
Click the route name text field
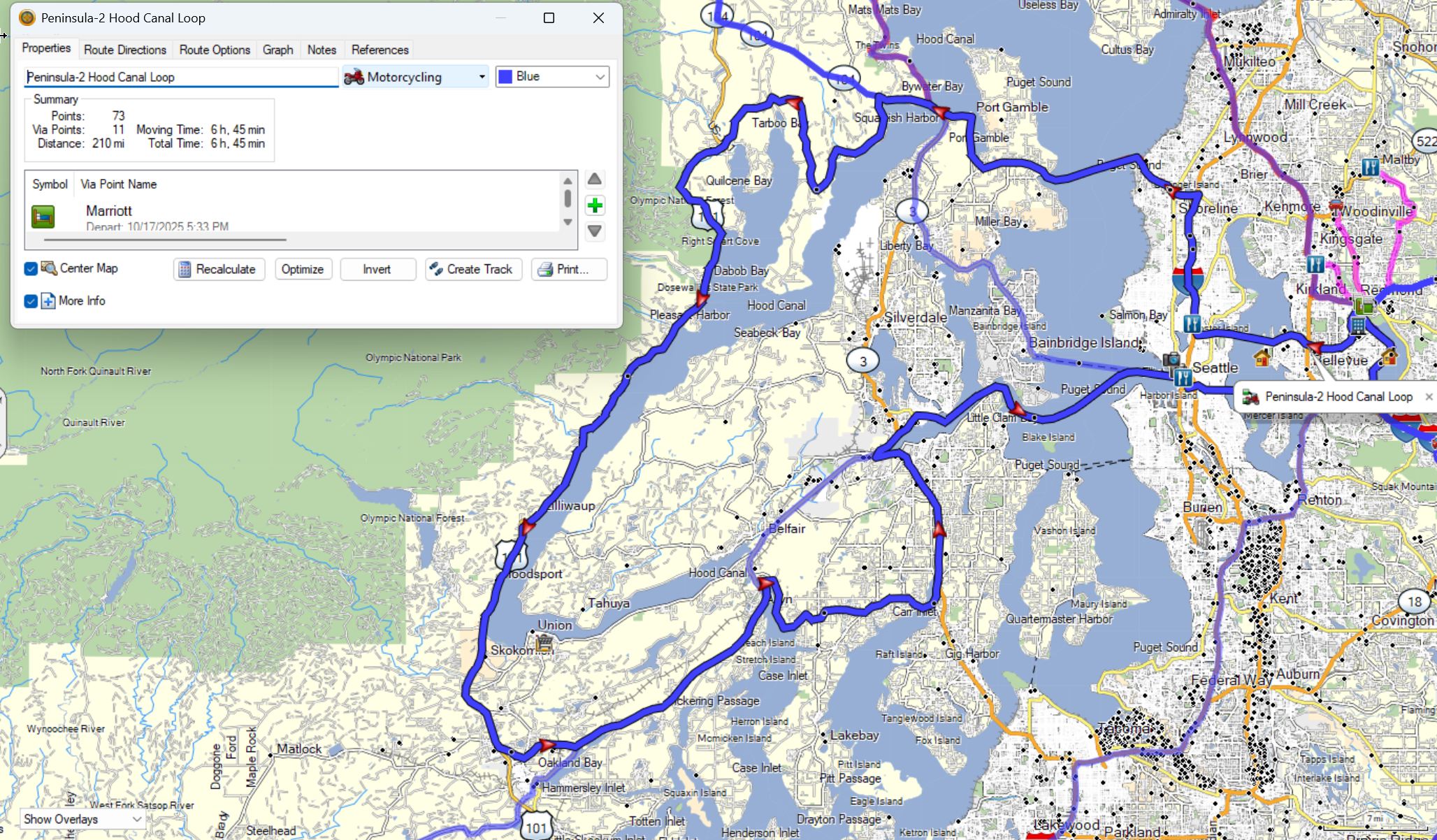point(180,77)
